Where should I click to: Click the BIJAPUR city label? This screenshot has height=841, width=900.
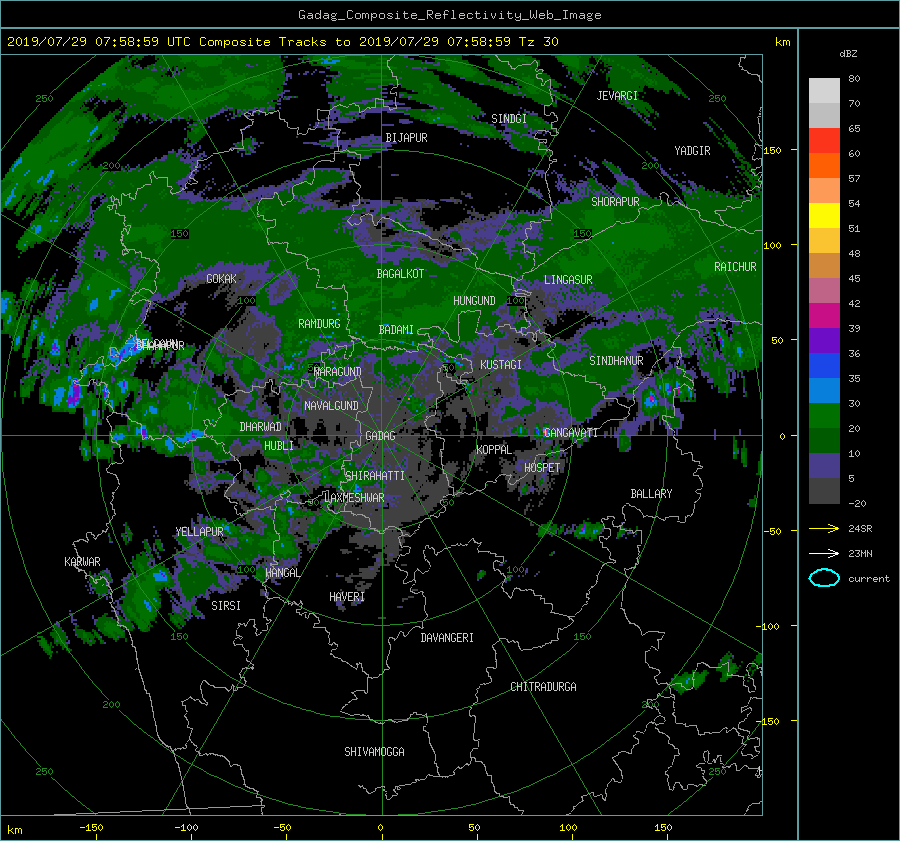click(406, 138)
